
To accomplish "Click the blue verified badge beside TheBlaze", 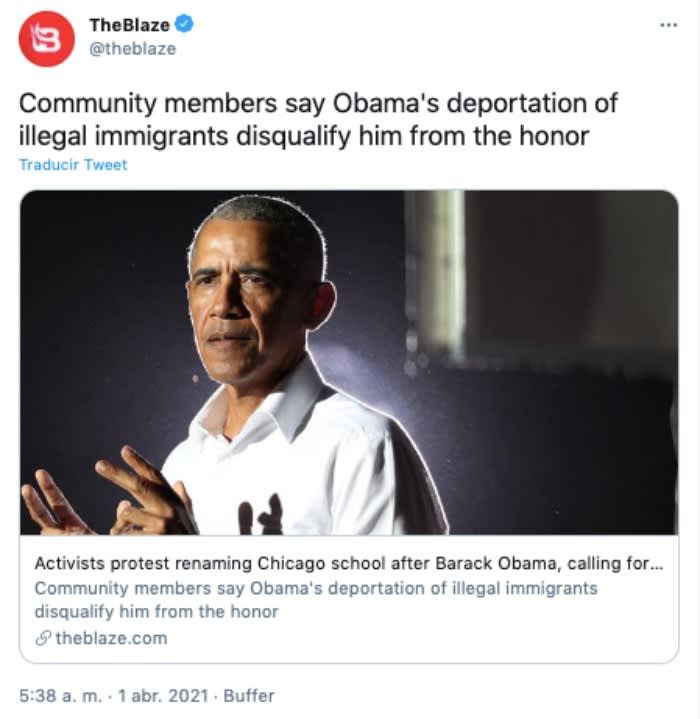I will coord(184,24).
